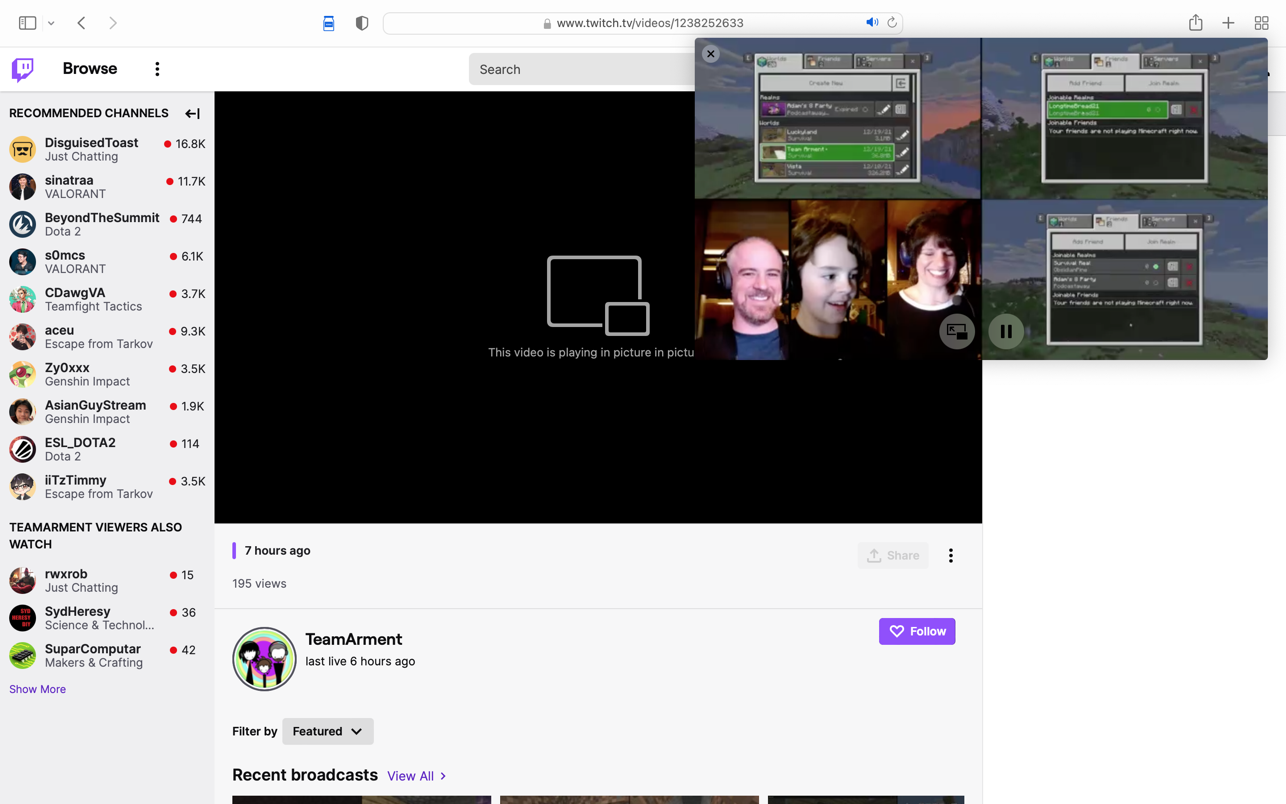Screen dimensions: 1286x804
Task: Open the video options three-dot menu
Action: coord(950,556)
